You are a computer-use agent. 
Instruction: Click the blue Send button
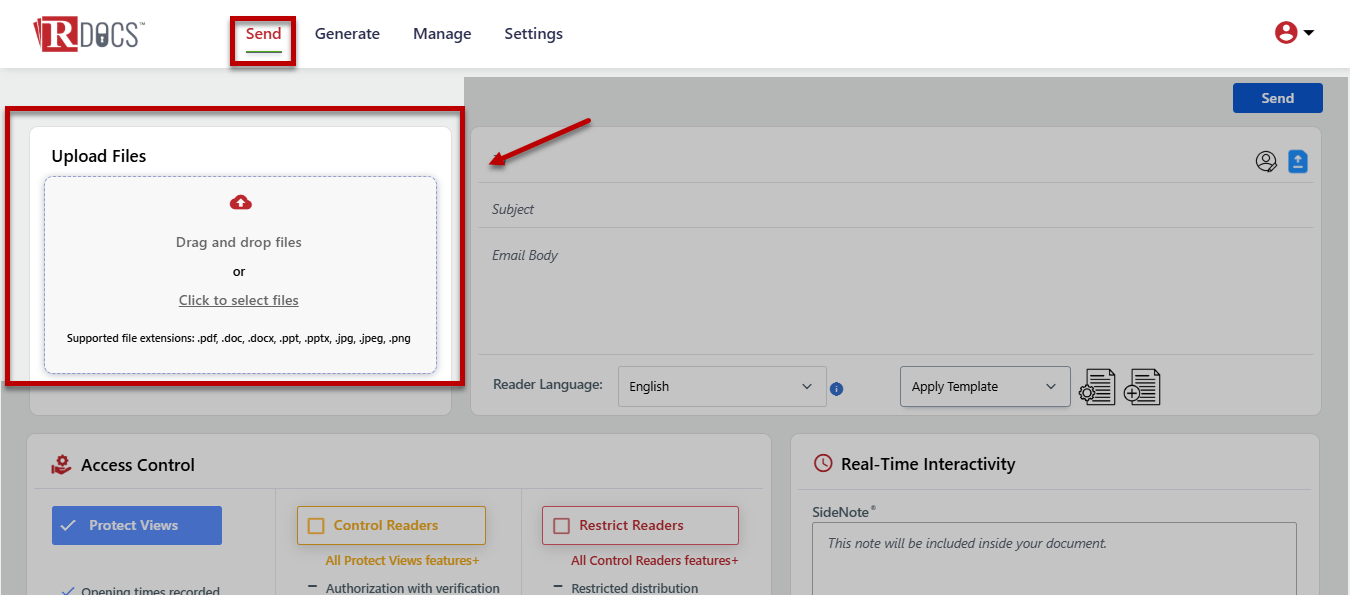pyautogui.click(x=1277, y=98)
